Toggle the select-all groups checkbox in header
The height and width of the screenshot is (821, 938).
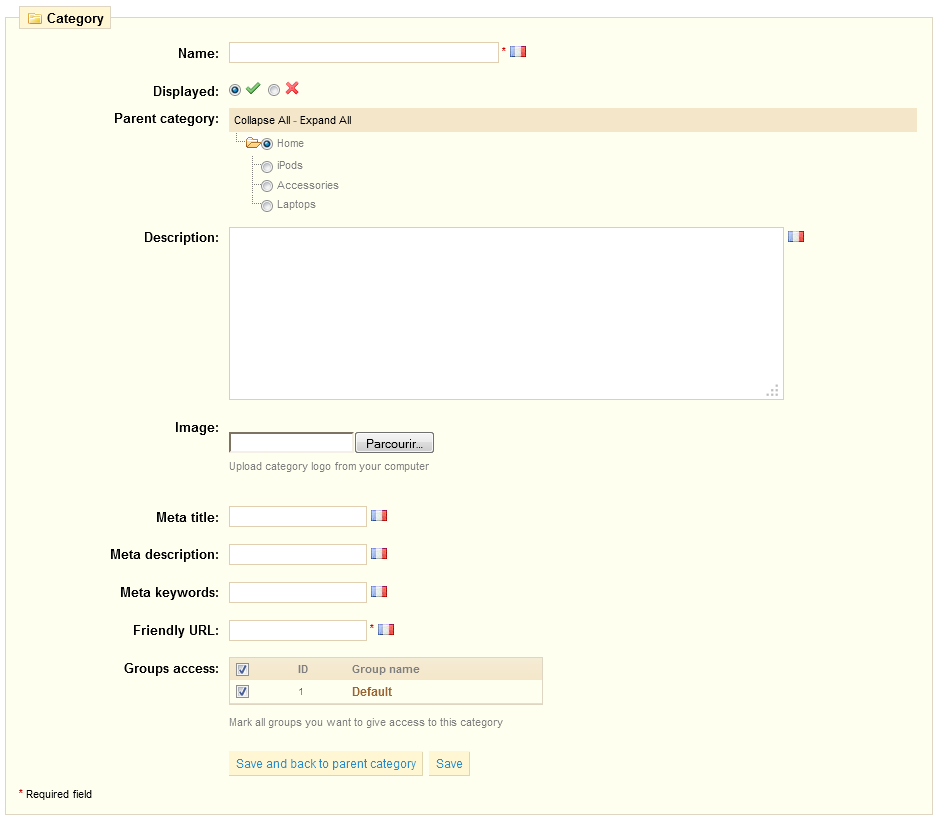click(242, 670)
